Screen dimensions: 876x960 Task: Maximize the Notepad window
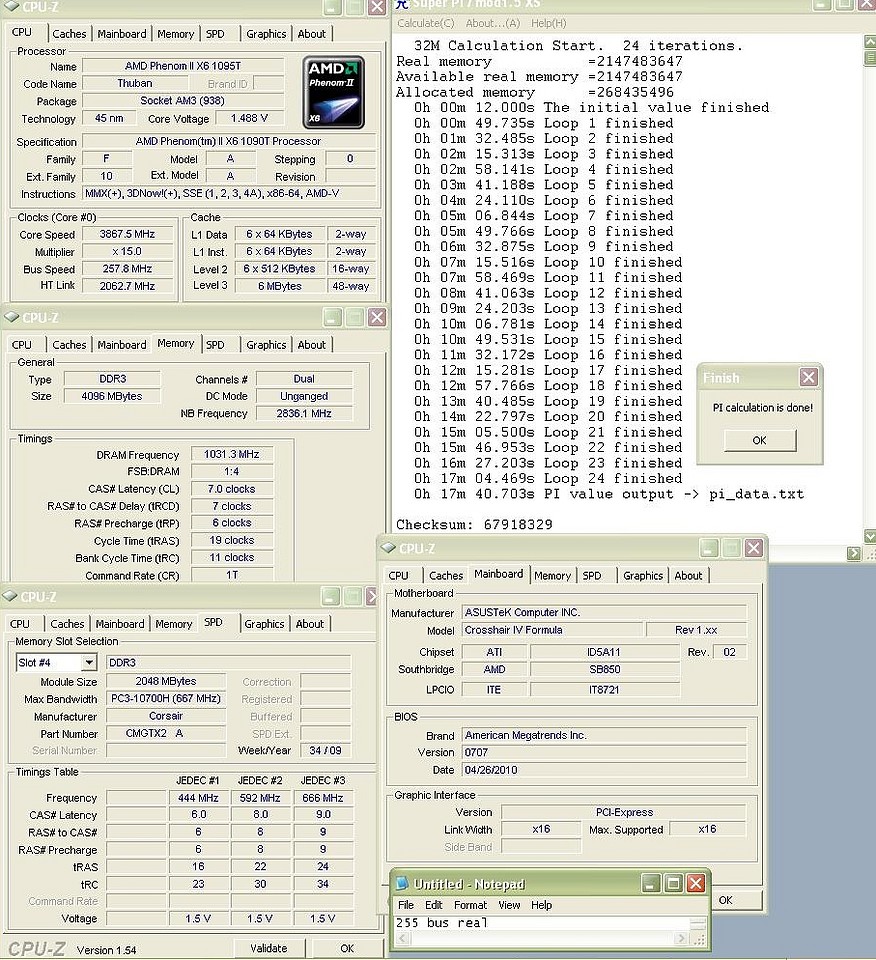coord(673,883)
